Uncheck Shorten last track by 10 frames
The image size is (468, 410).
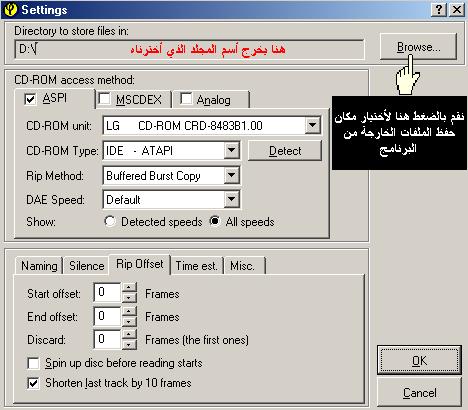33,383
